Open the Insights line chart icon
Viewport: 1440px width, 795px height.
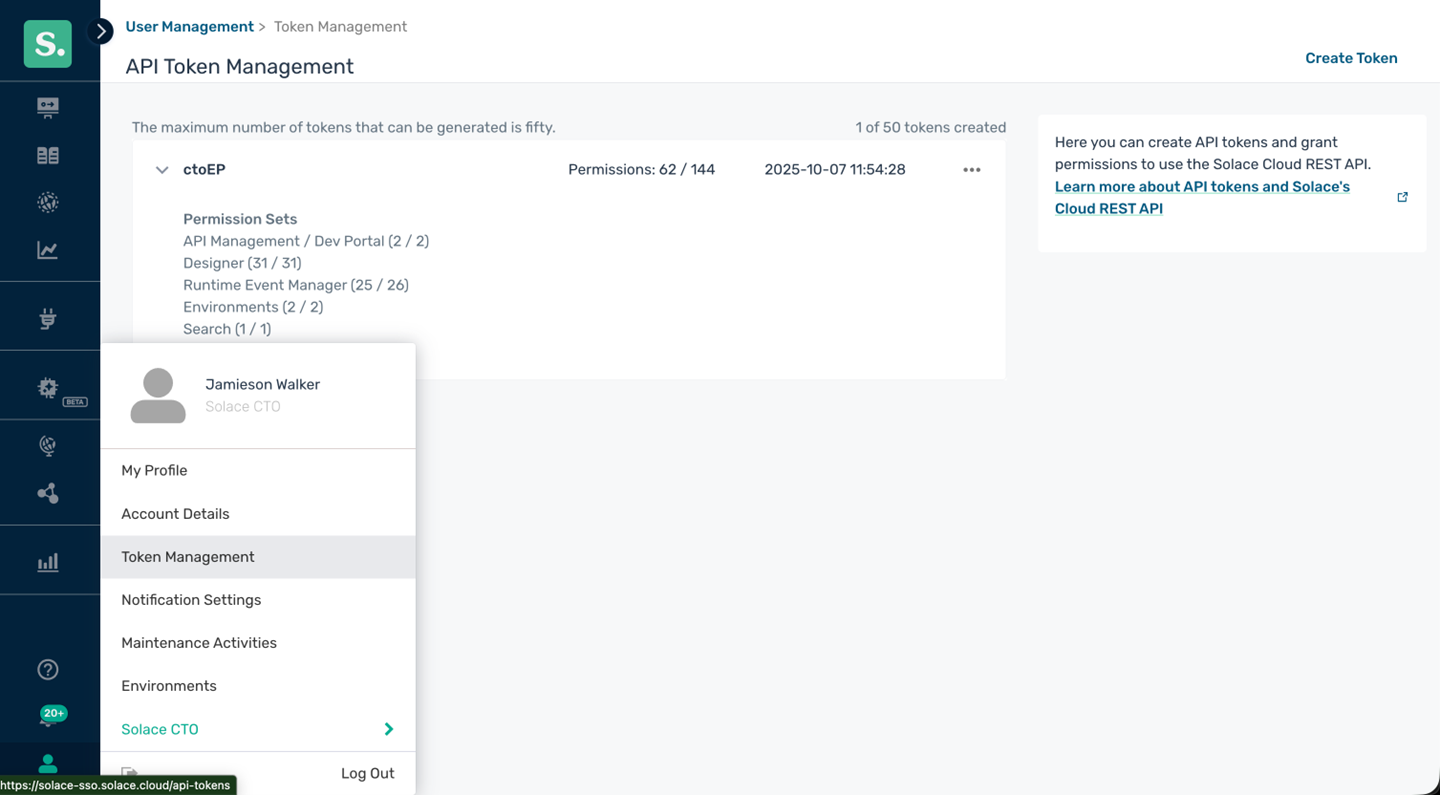[48, 250]
